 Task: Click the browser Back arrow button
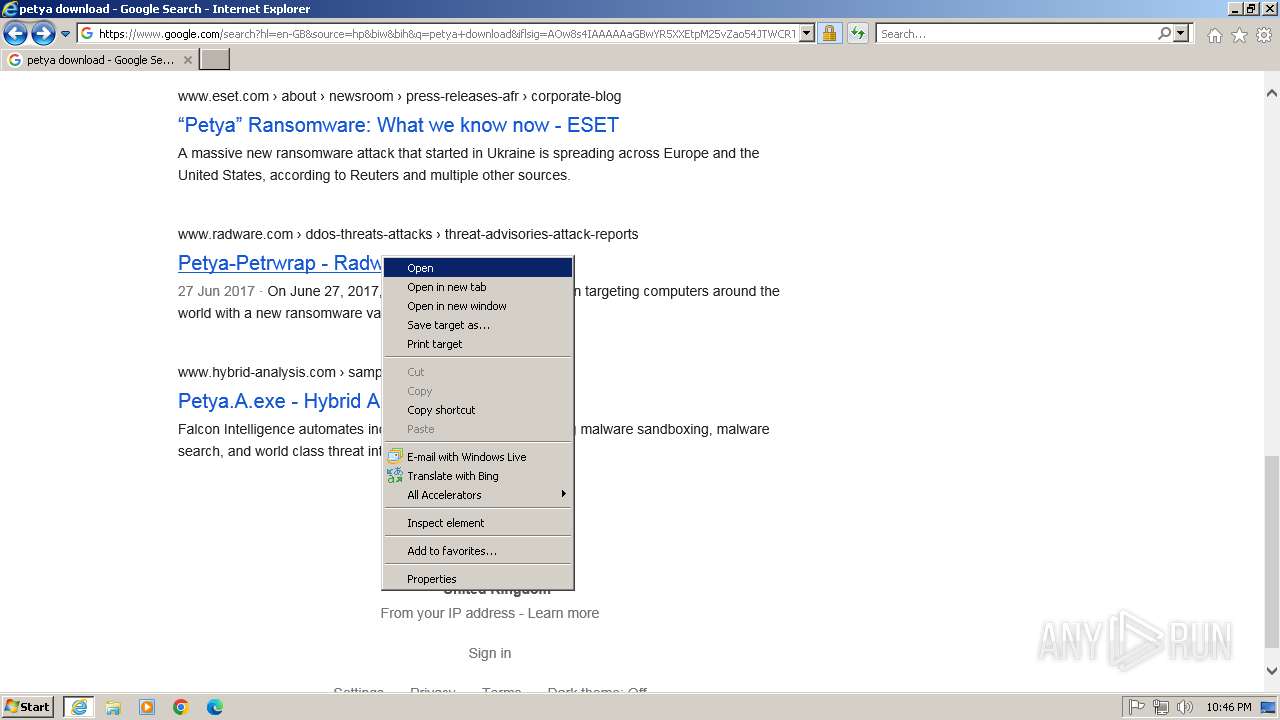pos(15,34)
